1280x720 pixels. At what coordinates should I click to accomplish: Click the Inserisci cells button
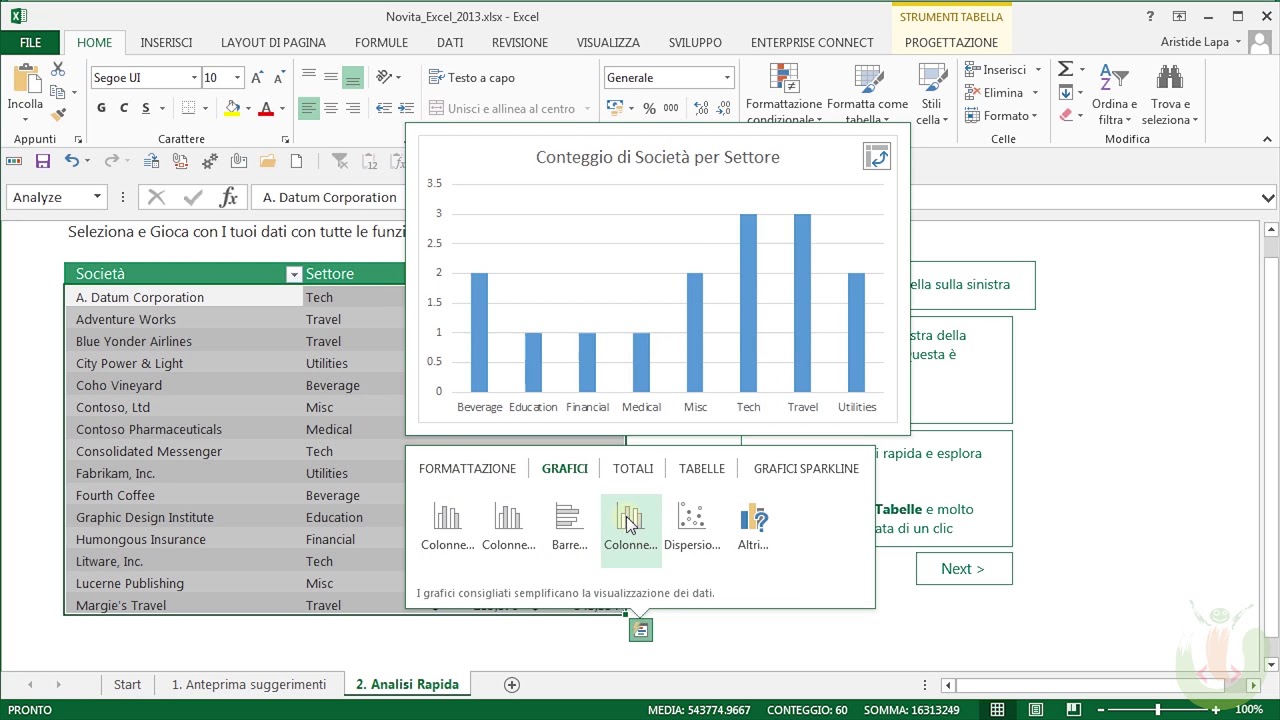pos(1003,70)
